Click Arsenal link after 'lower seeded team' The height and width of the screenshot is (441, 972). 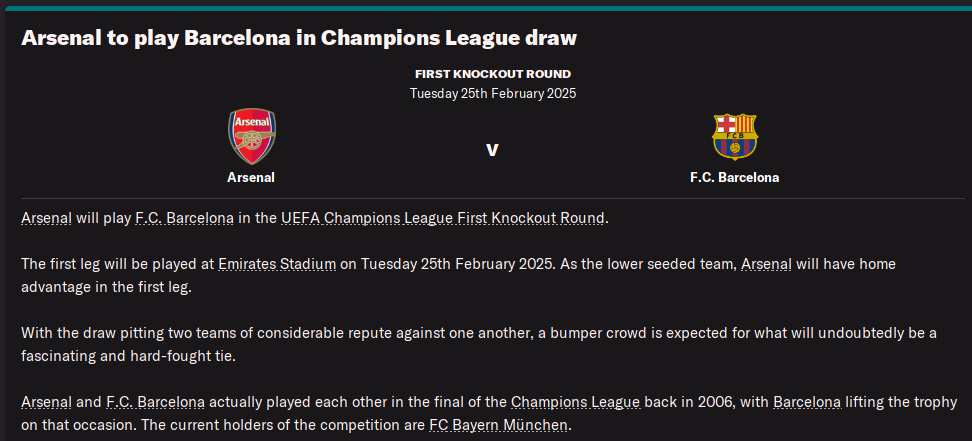766,264
